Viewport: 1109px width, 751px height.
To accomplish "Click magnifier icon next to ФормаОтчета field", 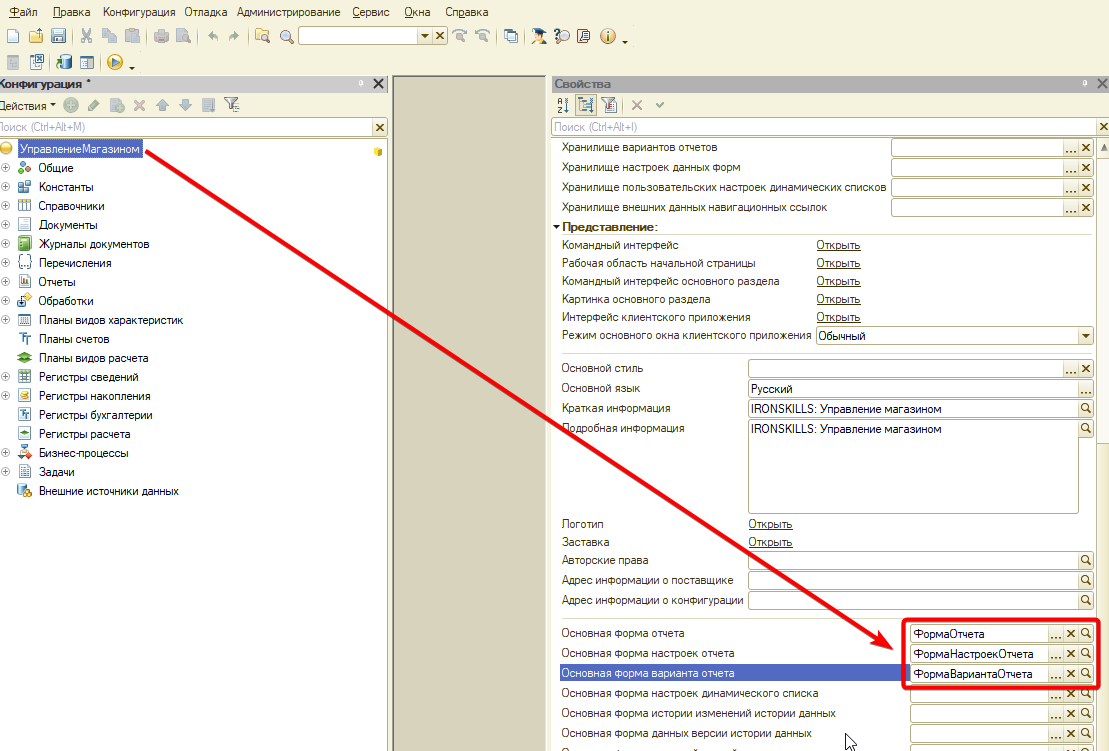I will point(1085,634).
